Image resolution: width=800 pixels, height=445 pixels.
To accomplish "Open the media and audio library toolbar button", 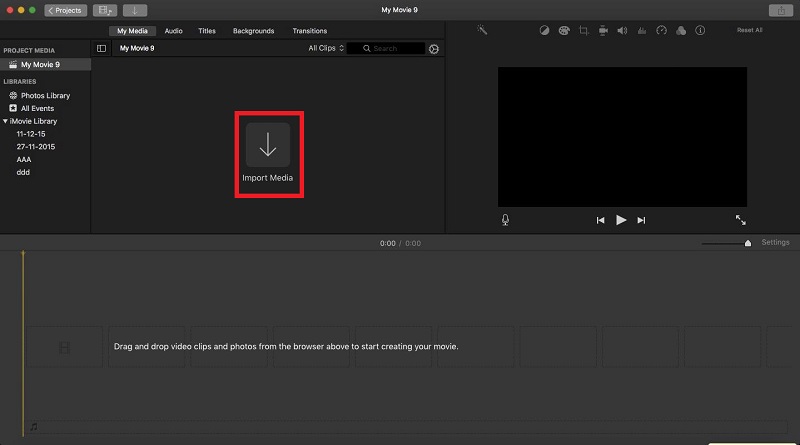I will coord(105,10).
